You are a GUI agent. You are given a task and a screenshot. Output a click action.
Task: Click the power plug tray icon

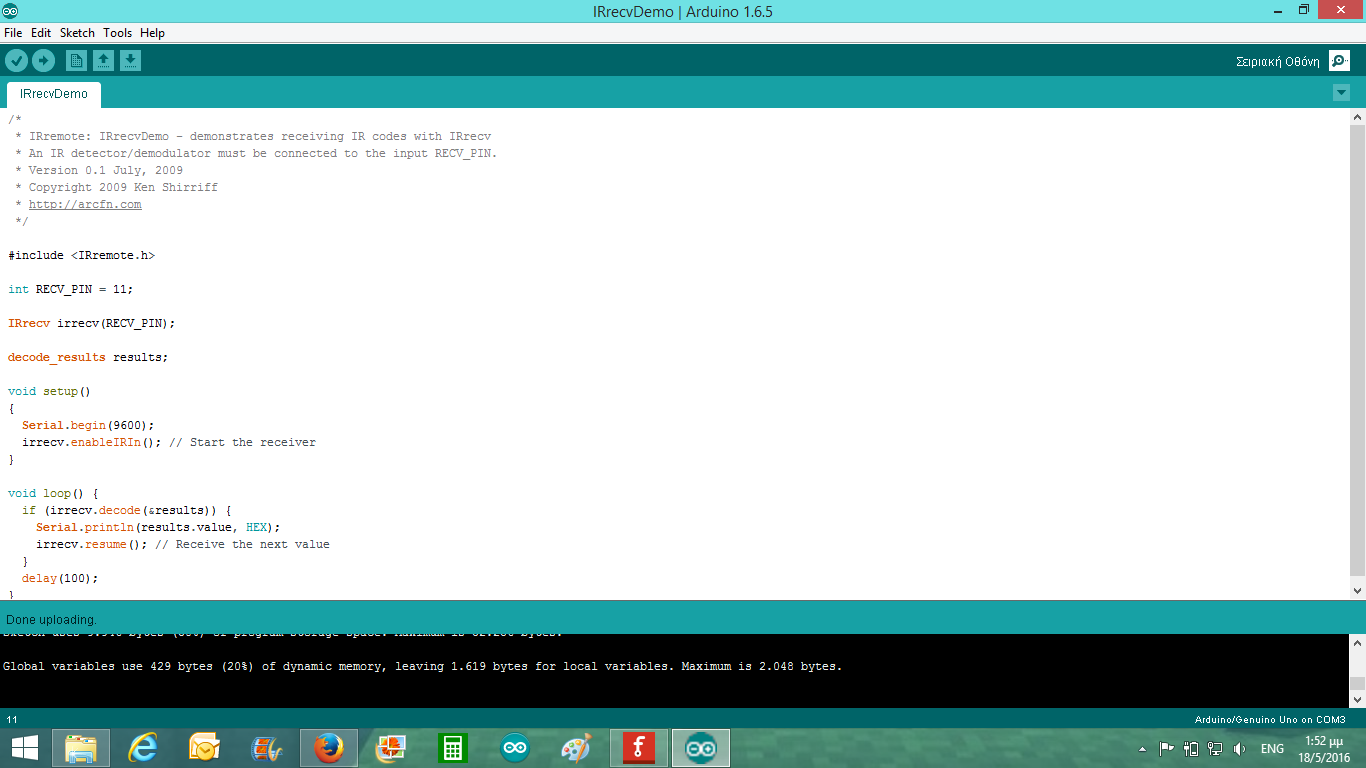tap(1191, 748)
